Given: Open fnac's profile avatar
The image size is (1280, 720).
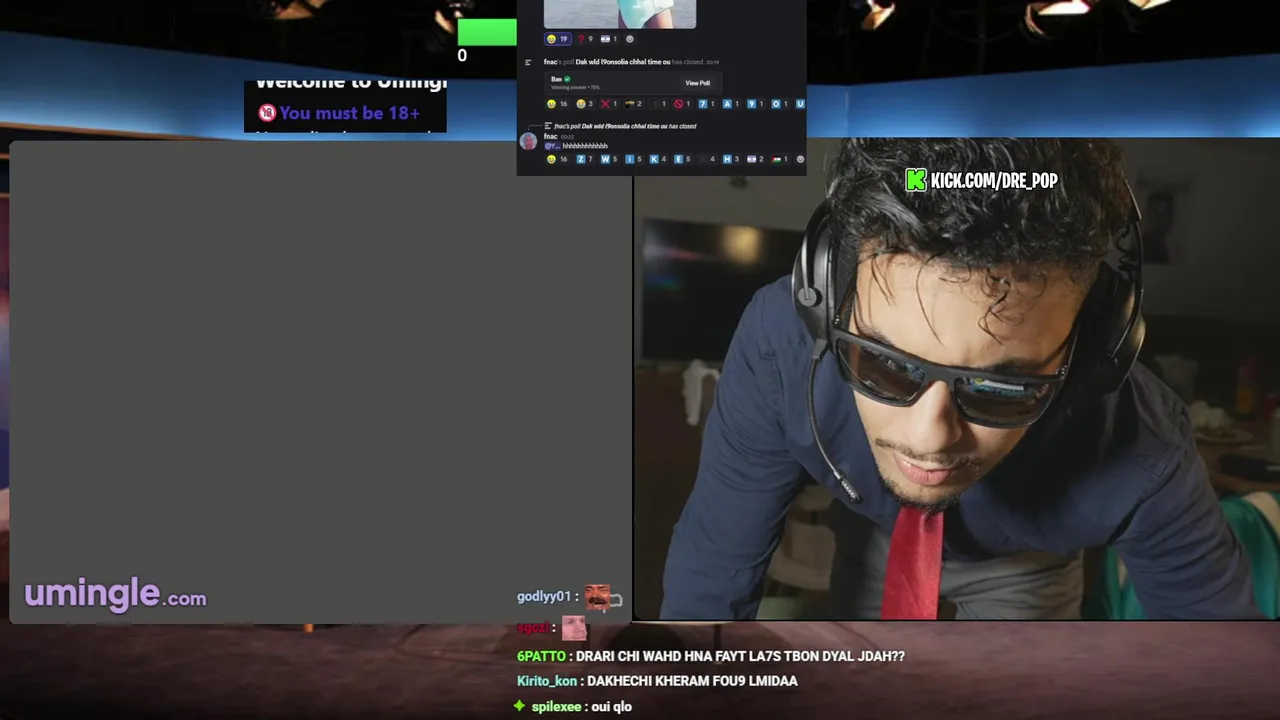Looking at the screenshot, I should click(528, 141).
